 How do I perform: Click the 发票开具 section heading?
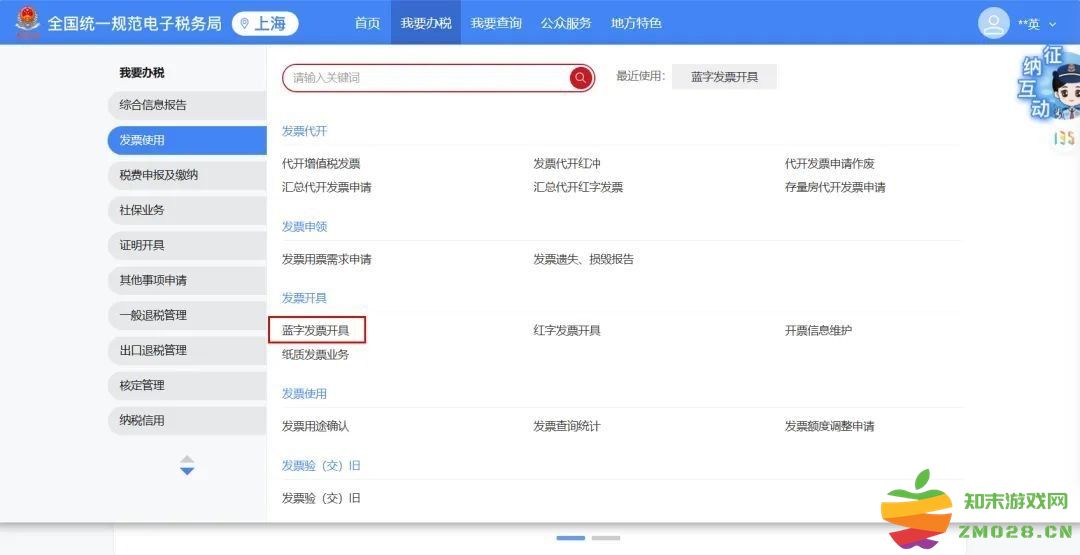(x=304, y=297)
